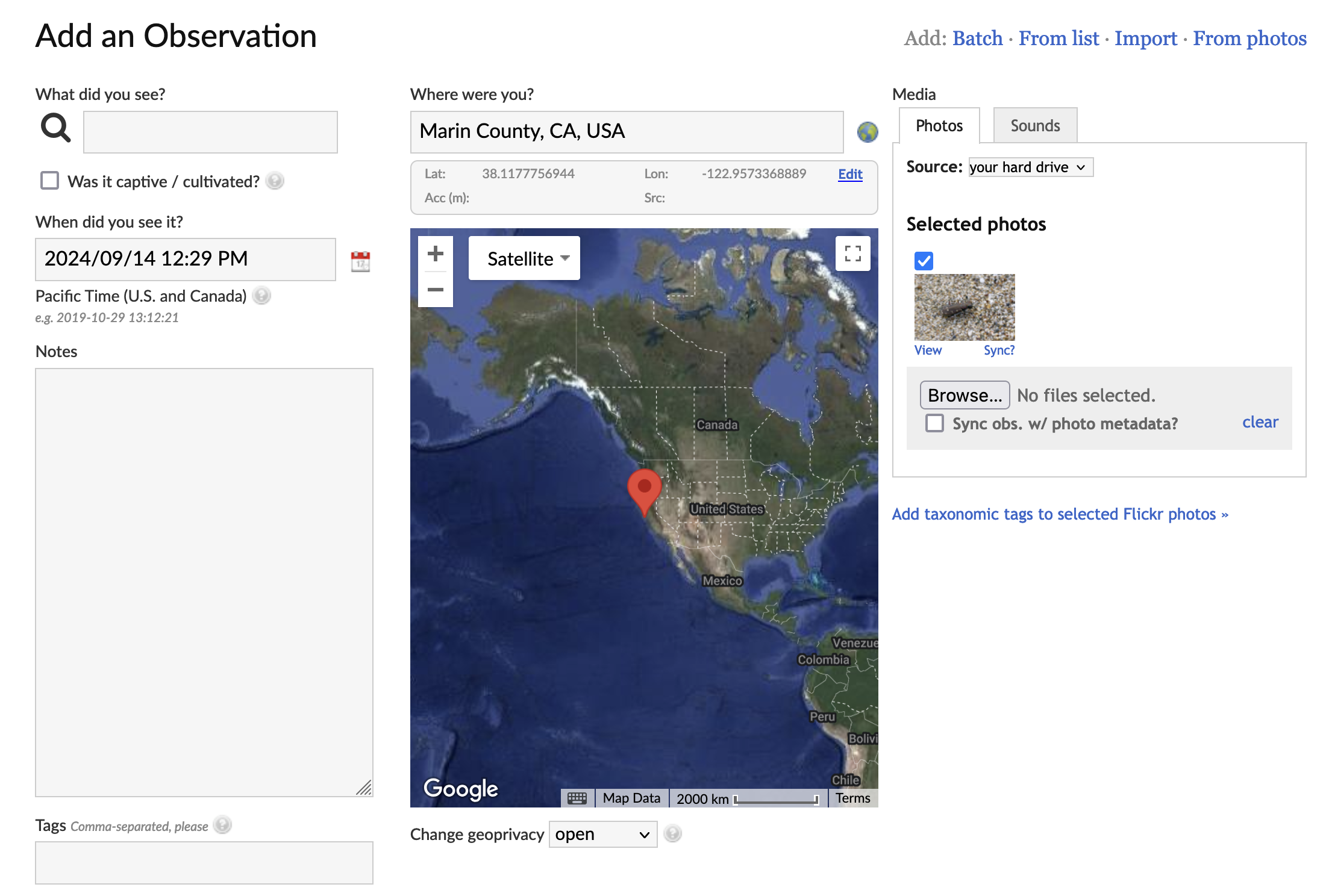
Task: Click the insect photo thumbnail
Action: click(964, 307)
